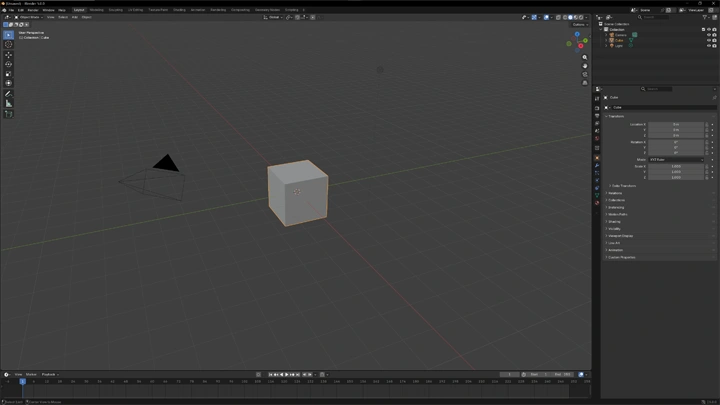Image resolution: width=720 pixels, height=405 pixels.
Task: Click the blue playhead on timeline
Action: tap(22, 381)
